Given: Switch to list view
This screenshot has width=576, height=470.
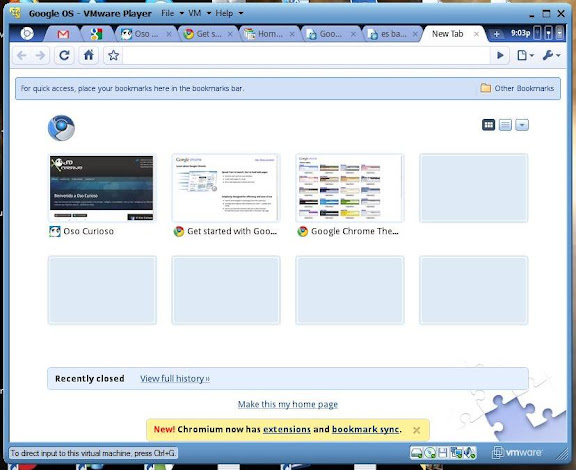Looking at the screenshot, I should [505, 125].
